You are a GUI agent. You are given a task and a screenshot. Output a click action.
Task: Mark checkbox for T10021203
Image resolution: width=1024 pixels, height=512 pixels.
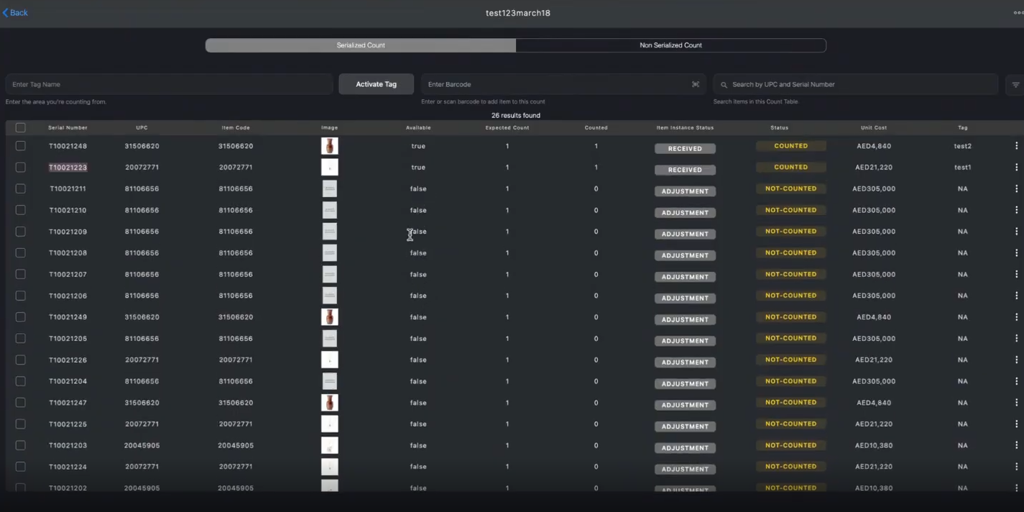pos(20,445)
